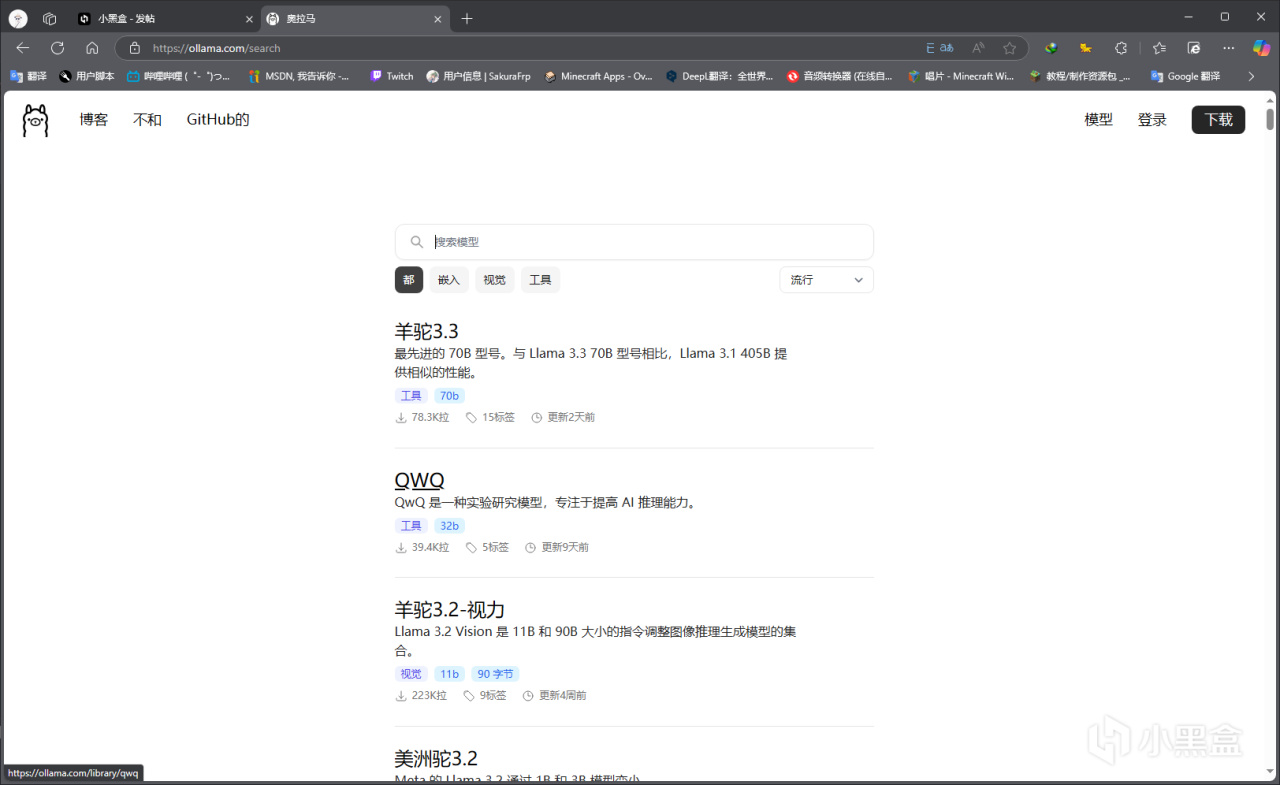Viewport: 1280px width, 785px height.
Task: Launch the Copilot sidebar icon
Action: [x=1262, y=48]
